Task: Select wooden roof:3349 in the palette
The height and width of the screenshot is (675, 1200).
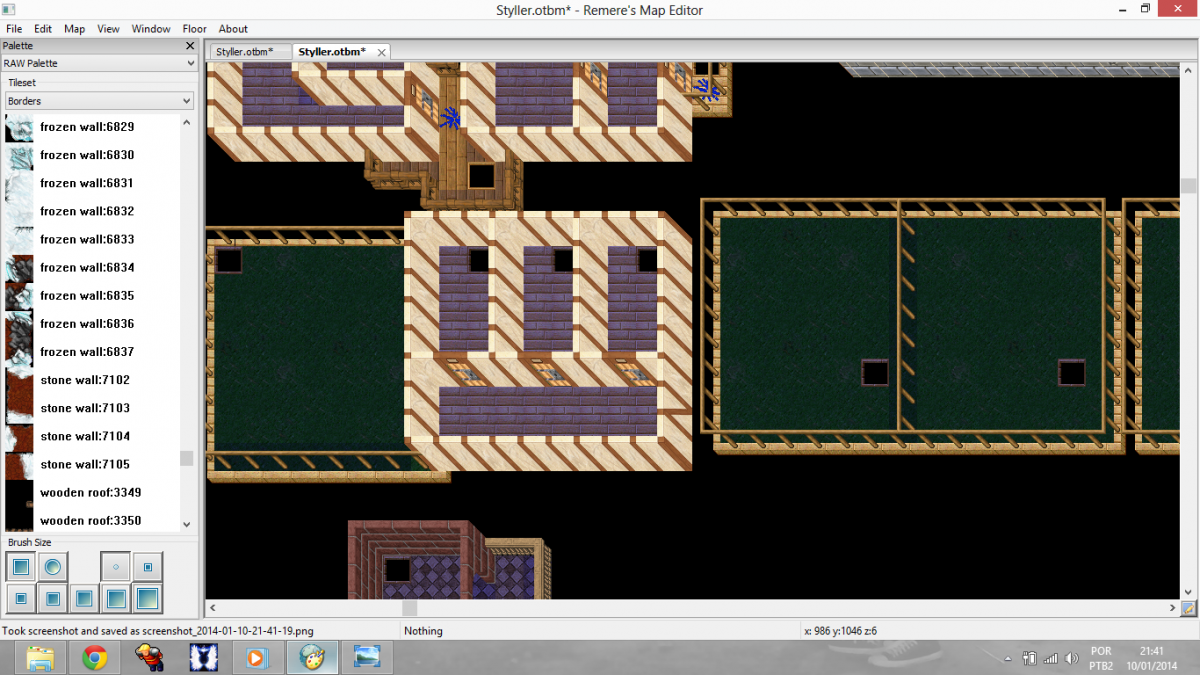Action: pyautogui.click(x=92, y=492)
